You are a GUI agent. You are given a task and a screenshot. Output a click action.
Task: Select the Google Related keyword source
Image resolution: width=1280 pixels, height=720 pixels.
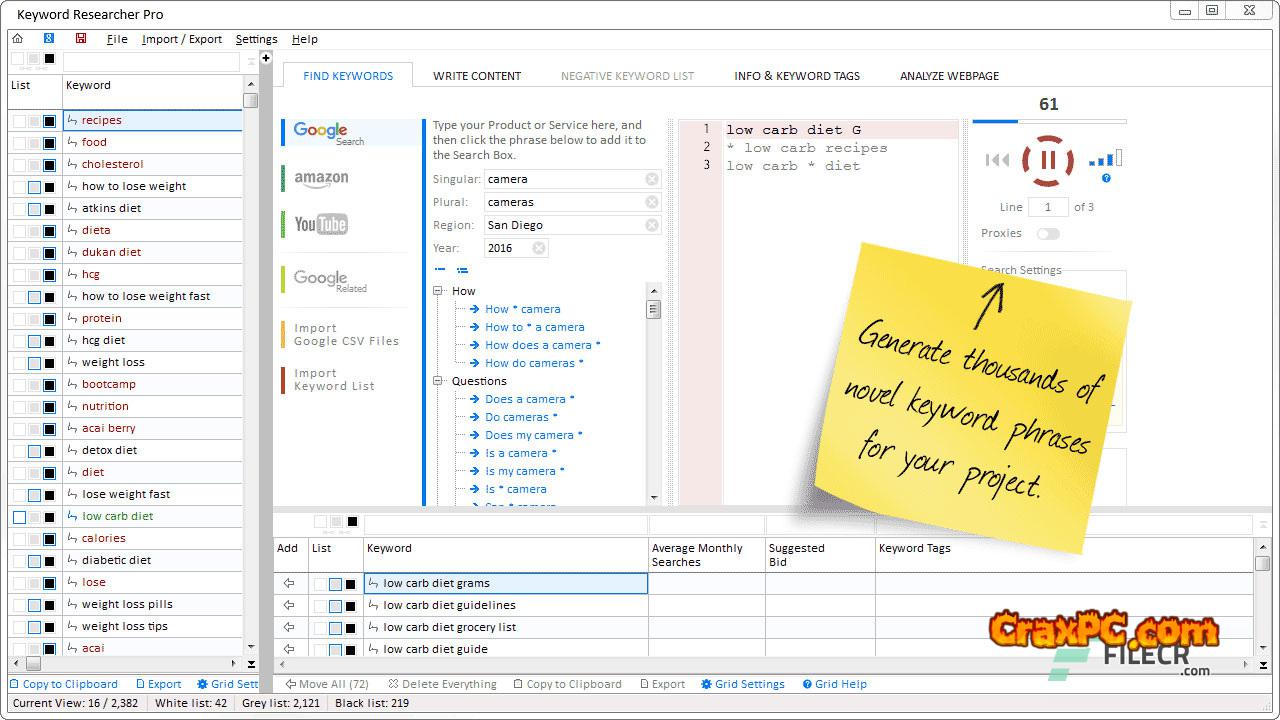pos(352,280)
